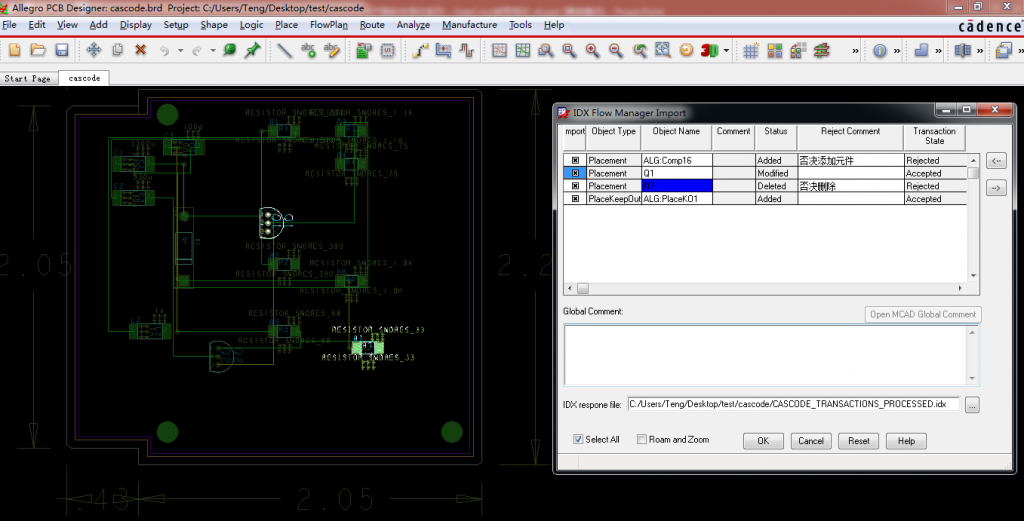Screen dimensions: 1024x521
Task: Create a new design with New icon
Action: point(14,50)
